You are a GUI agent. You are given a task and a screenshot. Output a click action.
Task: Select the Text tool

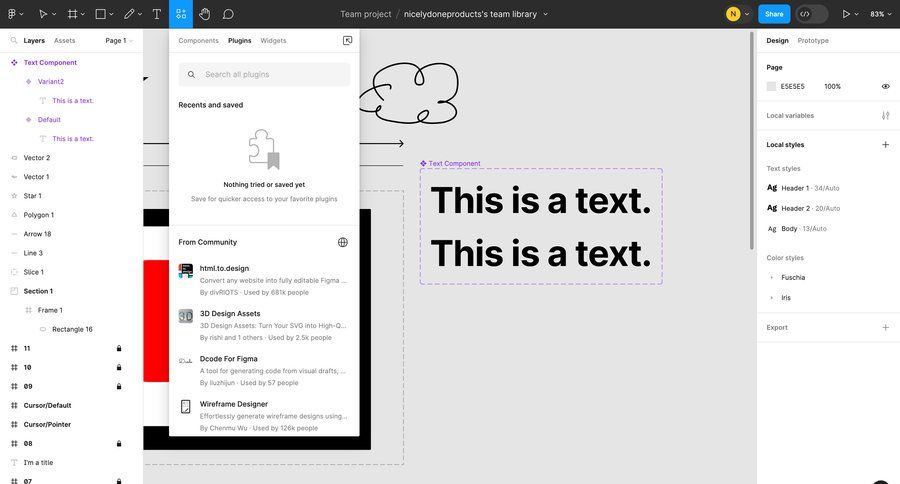pos(156,14)
